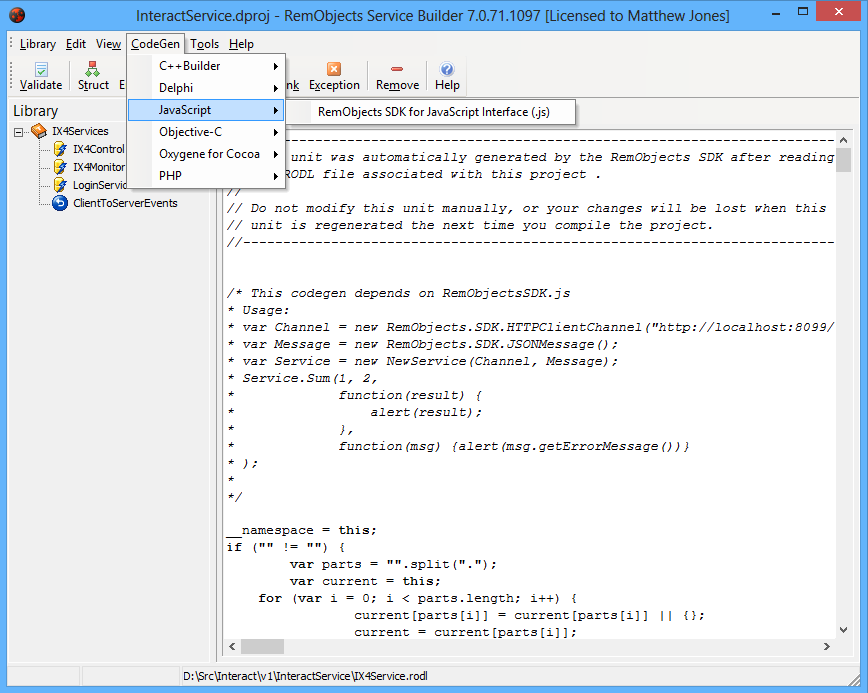
Task: Click the application icon in title bar
Action: [x=17, y=15]
